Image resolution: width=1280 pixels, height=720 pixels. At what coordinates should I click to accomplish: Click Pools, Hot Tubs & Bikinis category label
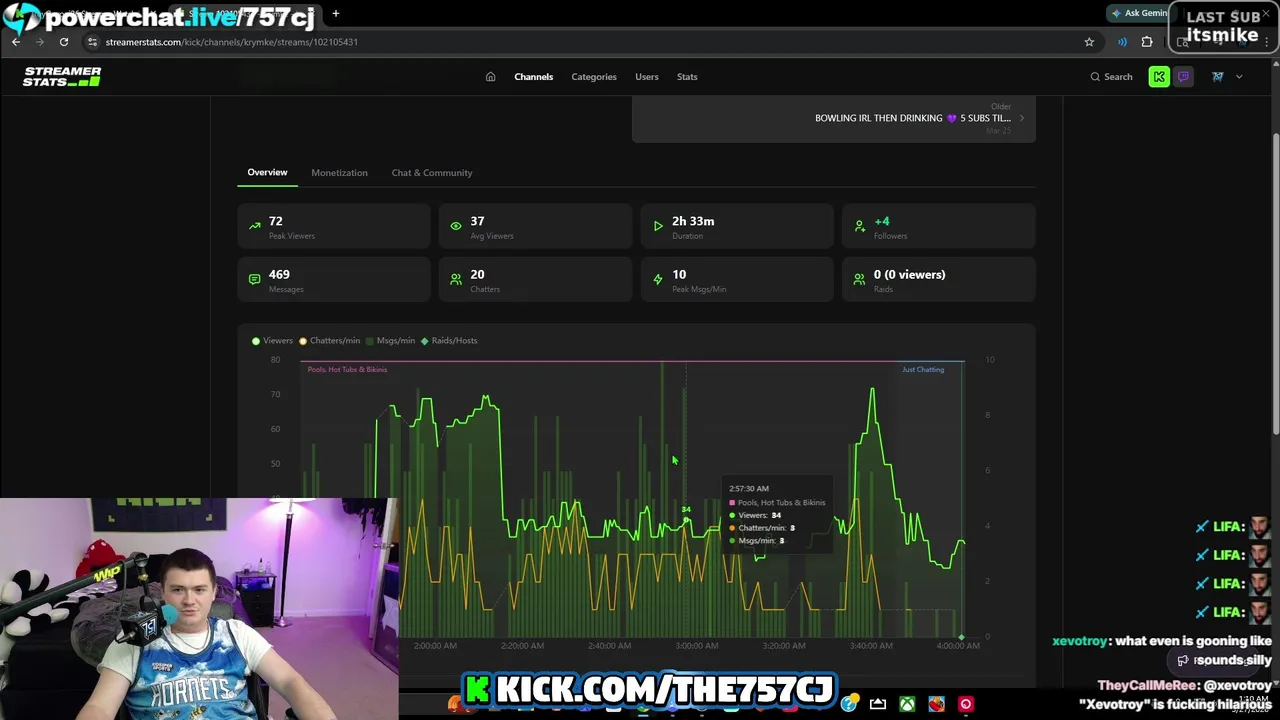347,370
